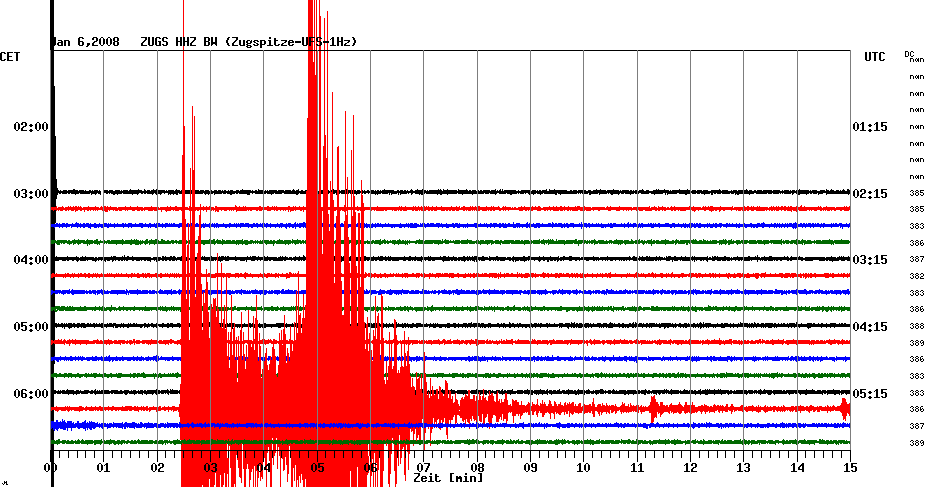Click the "UTC" column header
Image resolution: width=930 pixels, height=494 pixels.
(x=874, y=57)
